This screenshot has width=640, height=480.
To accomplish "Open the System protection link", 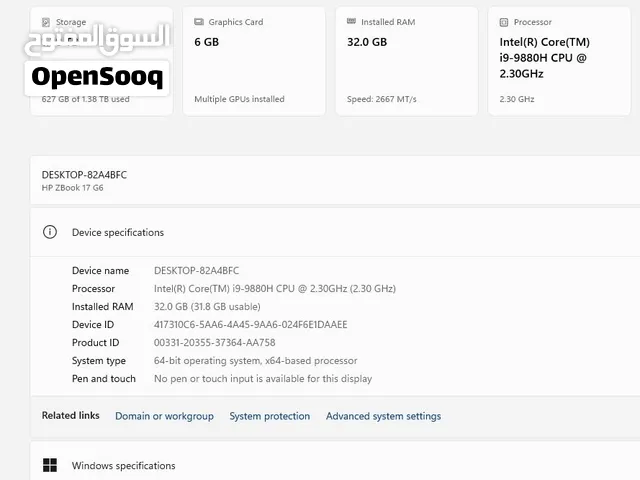I will tap(269, 416).
